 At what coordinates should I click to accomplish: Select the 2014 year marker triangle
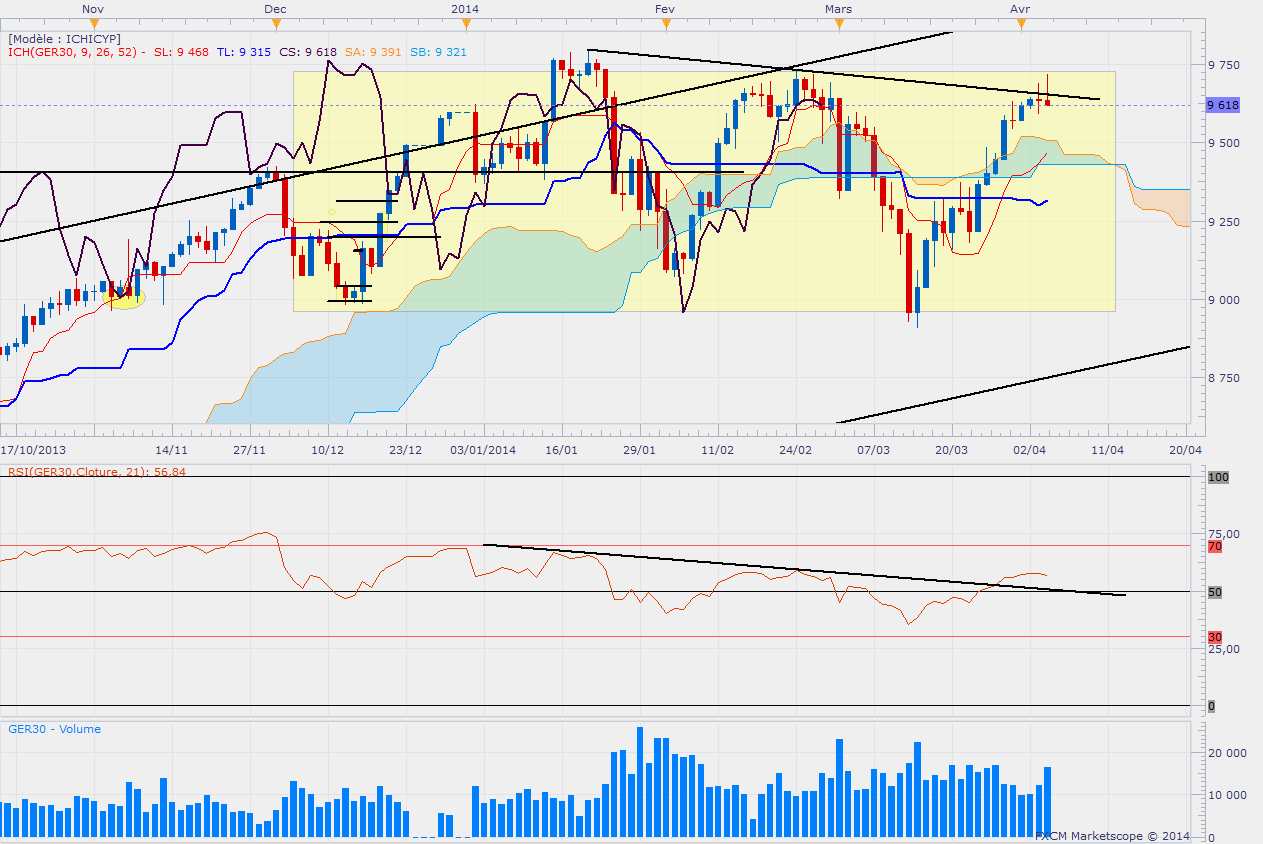(464, 21)
